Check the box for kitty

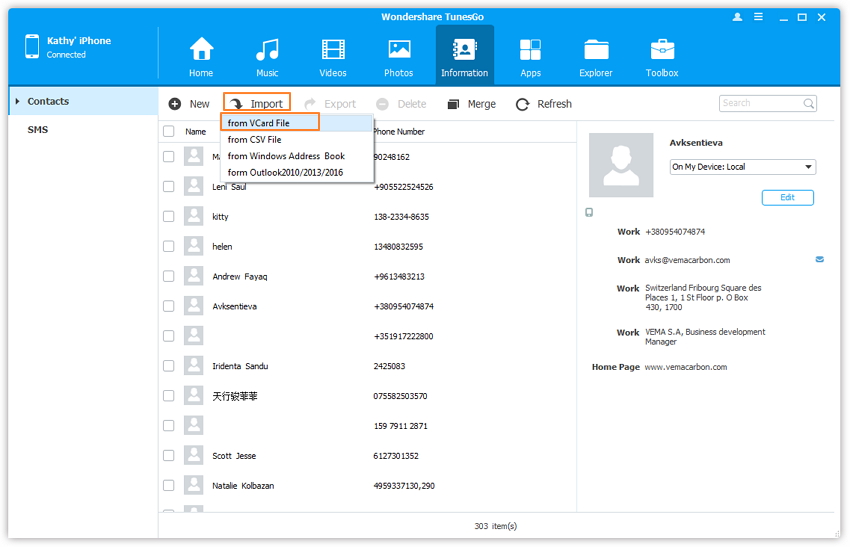(x=169, y=216)
